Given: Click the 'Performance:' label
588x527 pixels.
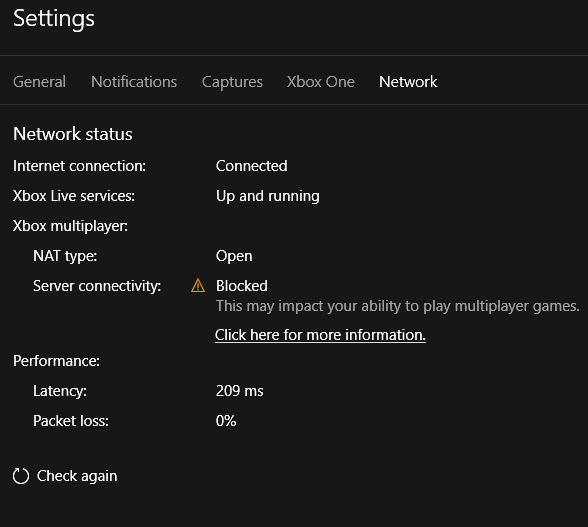Looking at the screenshot, I should [x=57, y=361].
